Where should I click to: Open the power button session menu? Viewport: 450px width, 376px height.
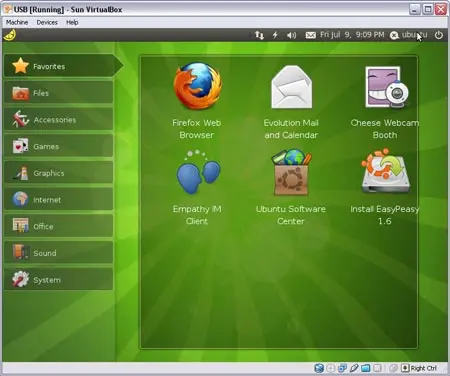[x=439, y=35]
